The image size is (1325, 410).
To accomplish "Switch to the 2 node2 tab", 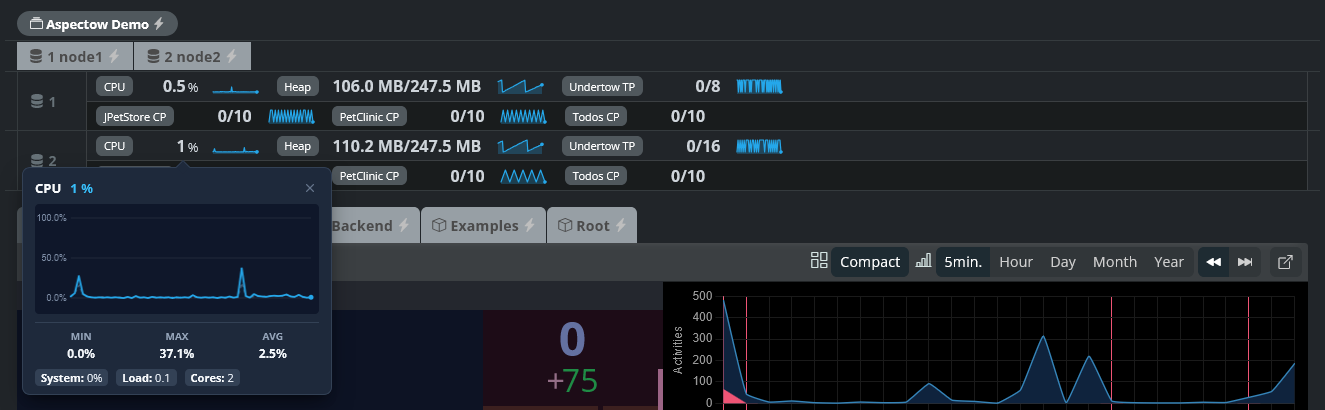I will [x=192, y=57].
